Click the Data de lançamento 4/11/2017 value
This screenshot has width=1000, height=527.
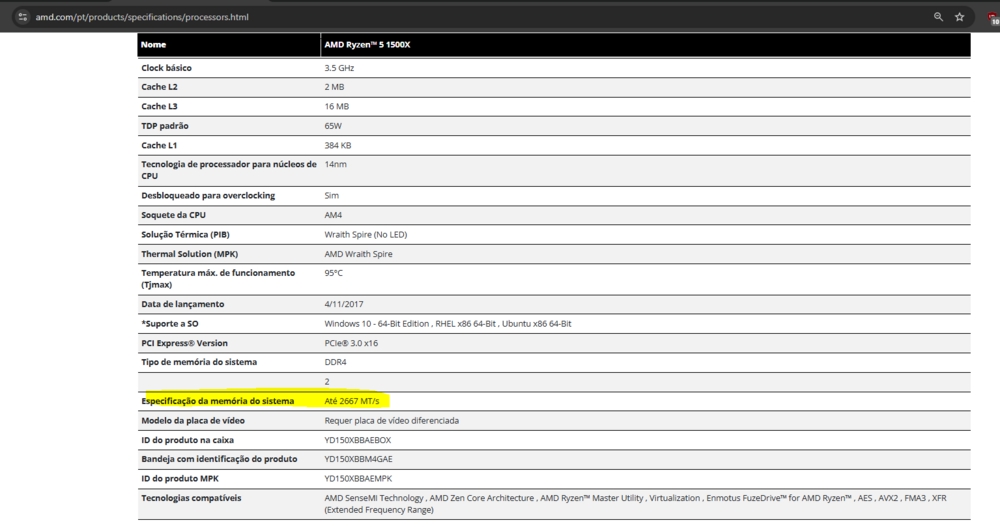click(344, 304)
